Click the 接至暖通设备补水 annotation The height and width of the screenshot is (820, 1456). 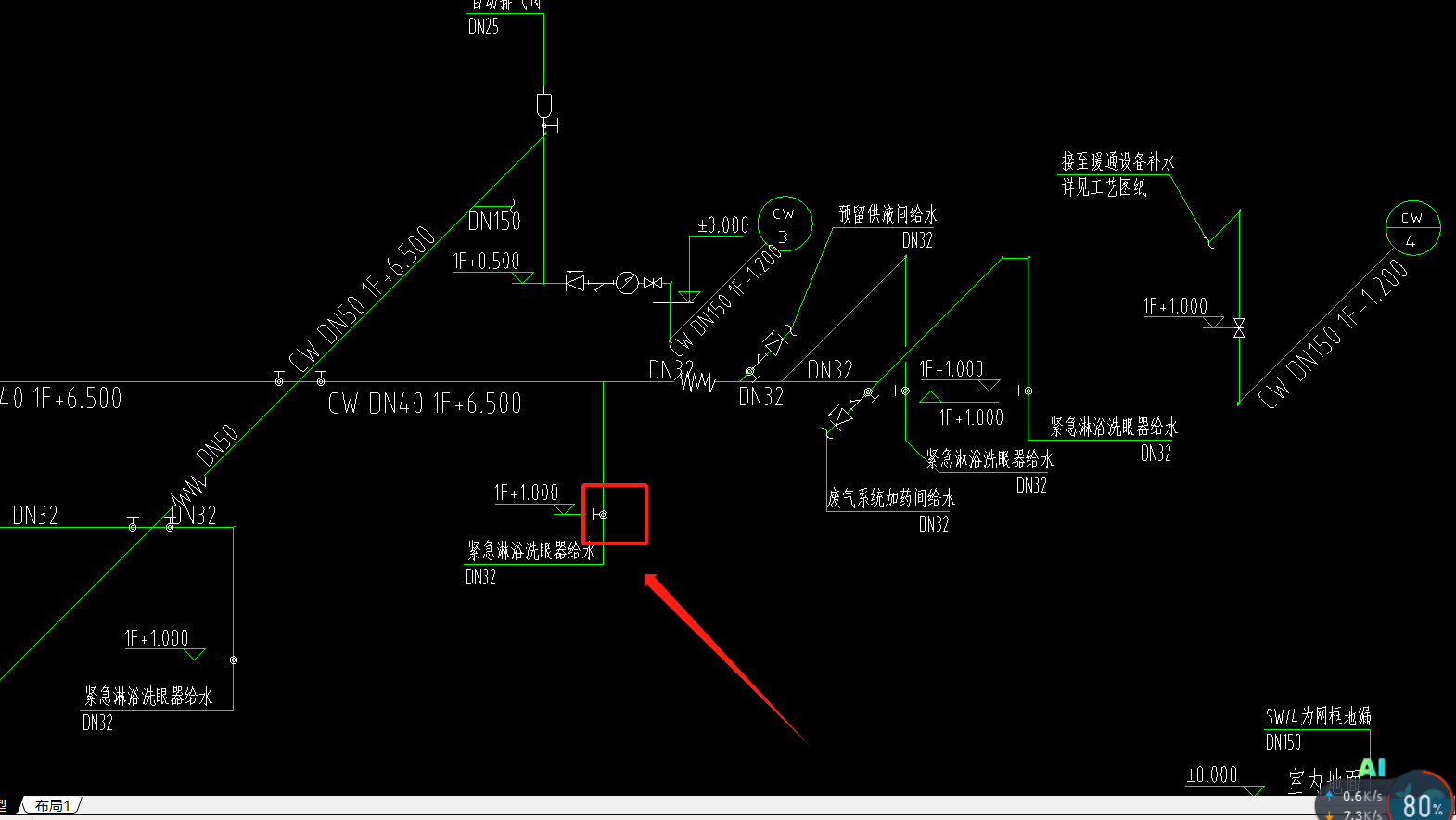pos(1118,162)
